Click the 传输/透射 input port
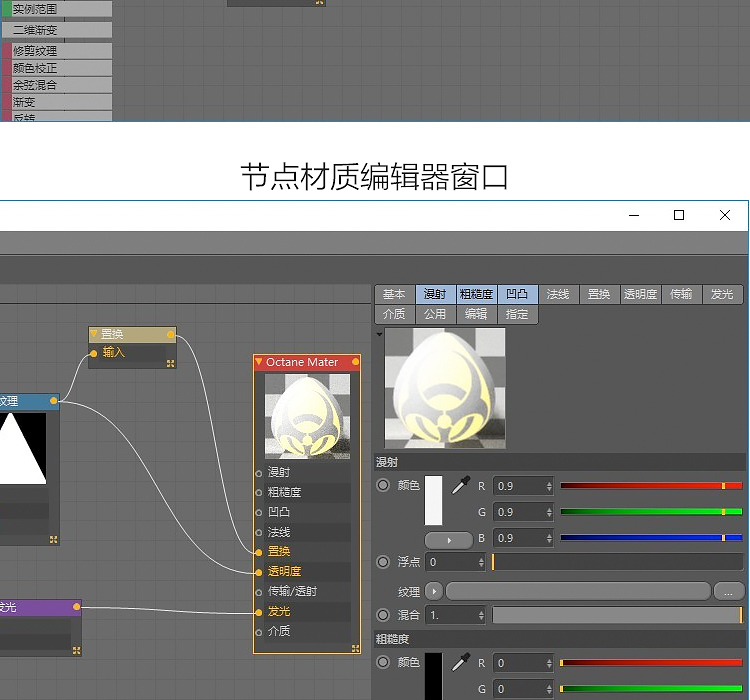This screenshot has width=750, height=700. [x=259, y=592]
